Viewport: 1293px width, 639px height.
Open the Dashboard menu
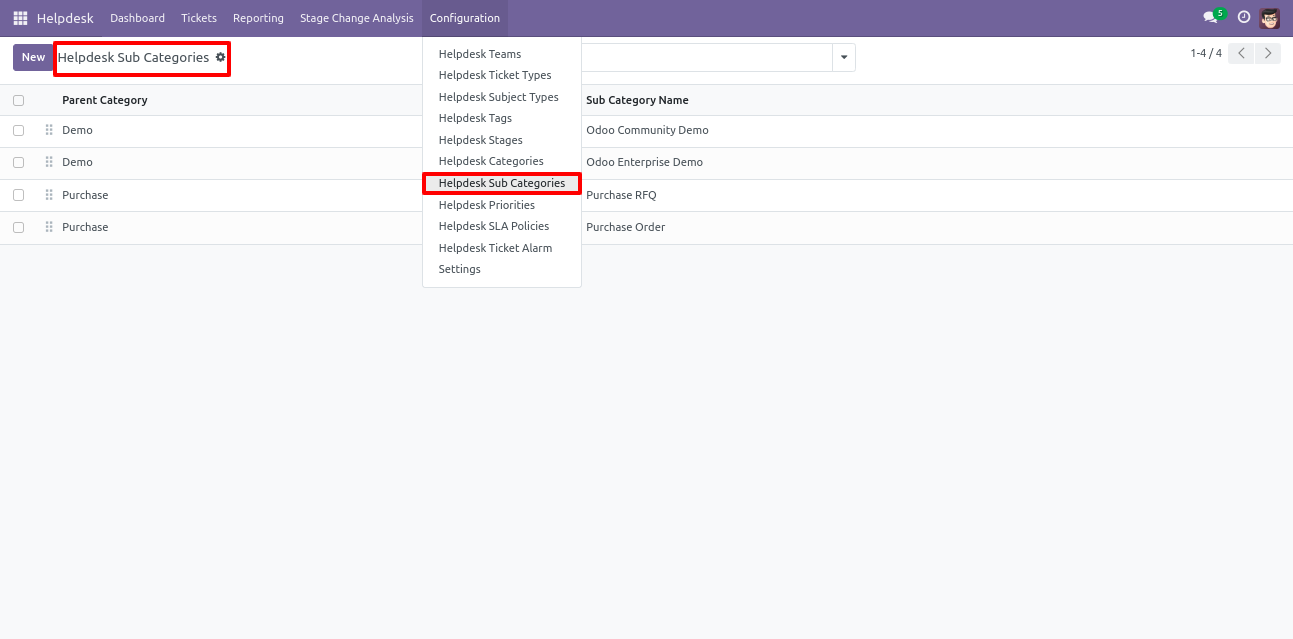[x=138, y=18]
